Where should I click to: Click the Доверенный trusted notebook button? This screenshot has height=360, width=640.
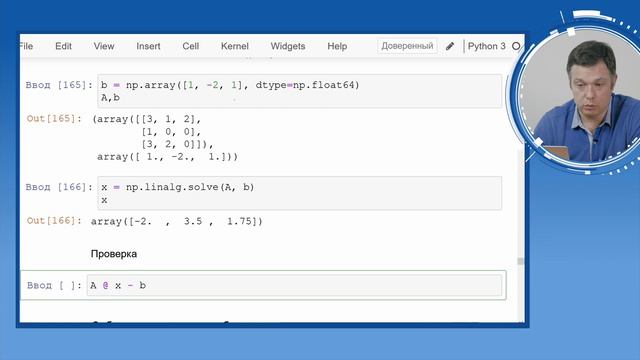407,46
